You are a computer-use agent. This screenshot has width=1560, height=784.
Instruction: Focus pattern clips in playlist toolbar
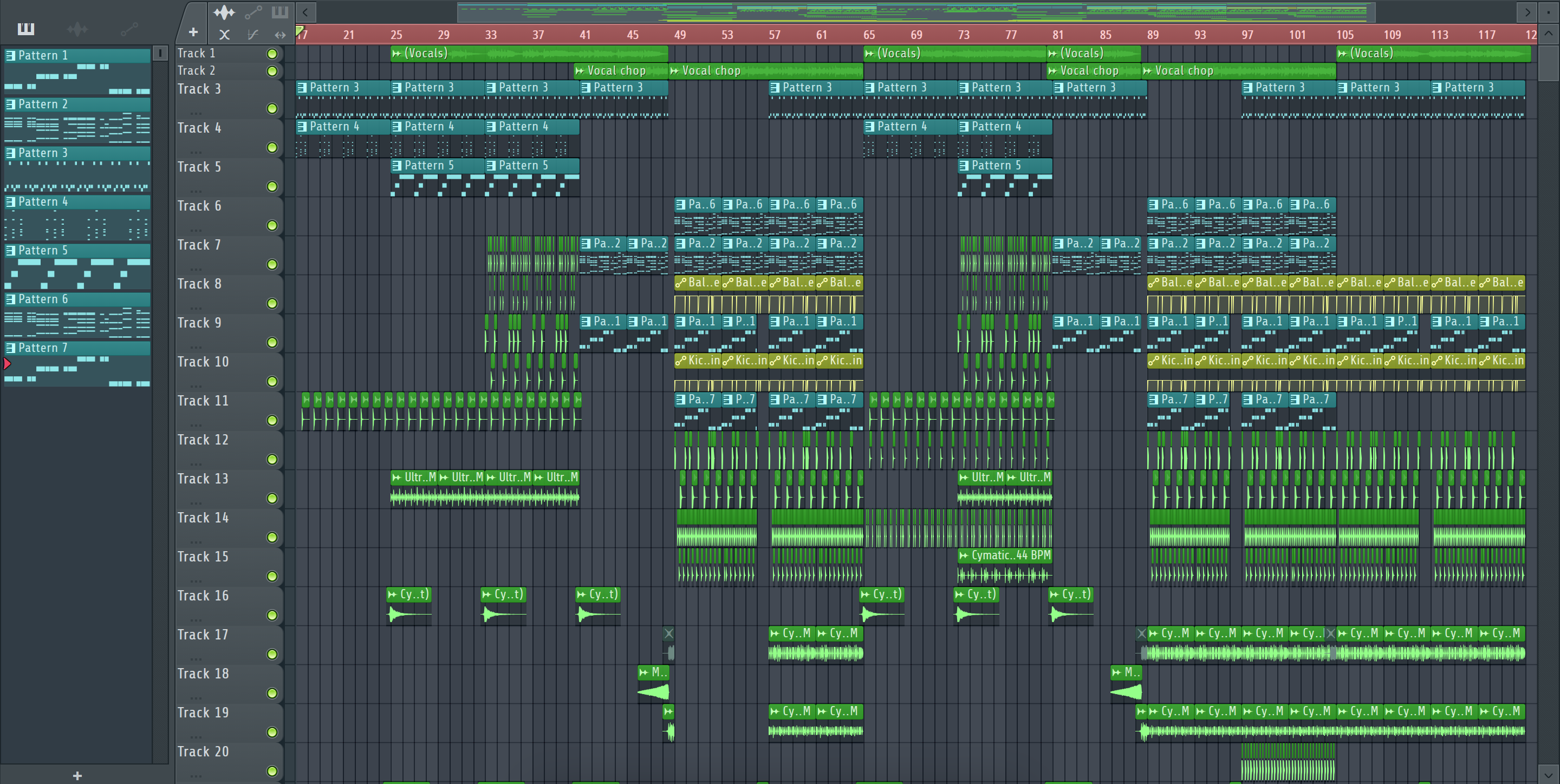[280, 12]
